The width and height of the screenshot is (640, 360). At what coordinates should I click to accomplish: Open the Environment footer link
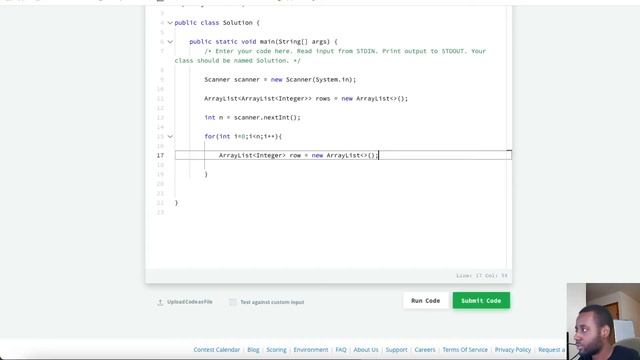click(x=311, y=350)
